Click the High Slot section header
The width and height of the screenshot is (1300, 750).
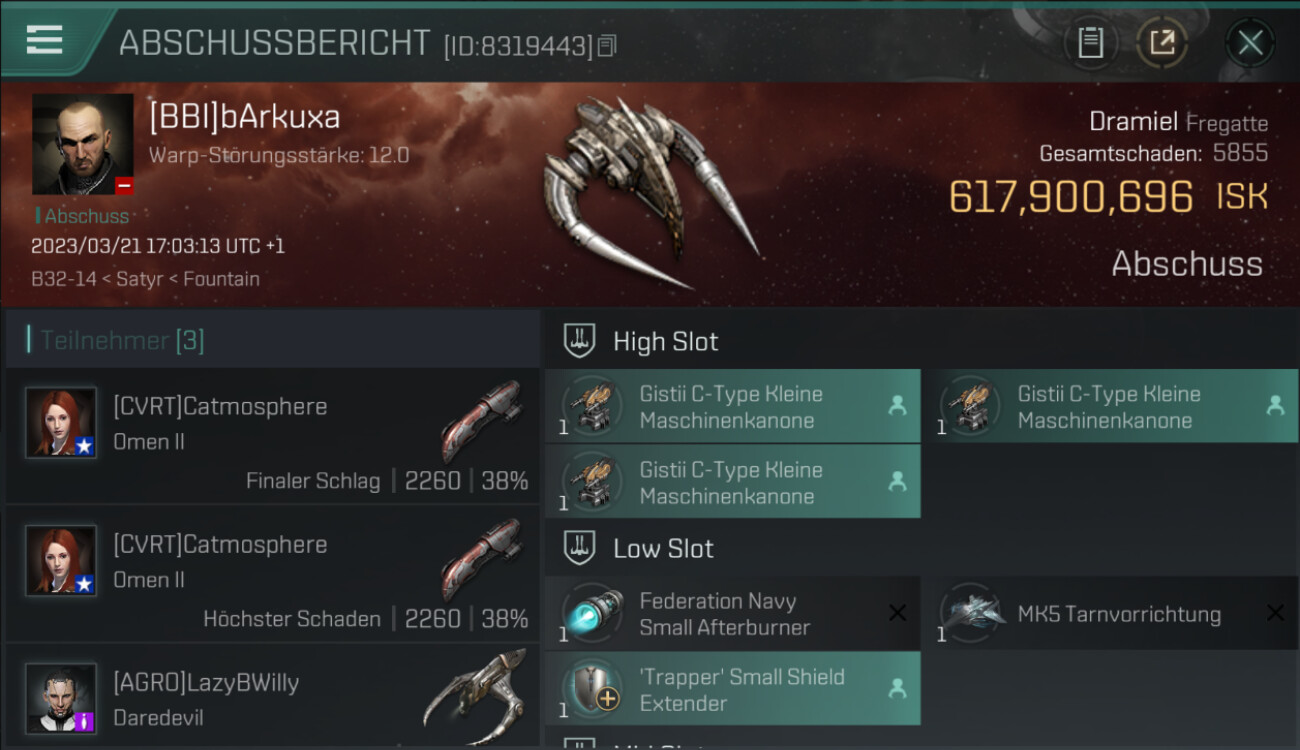coord(921,341)
